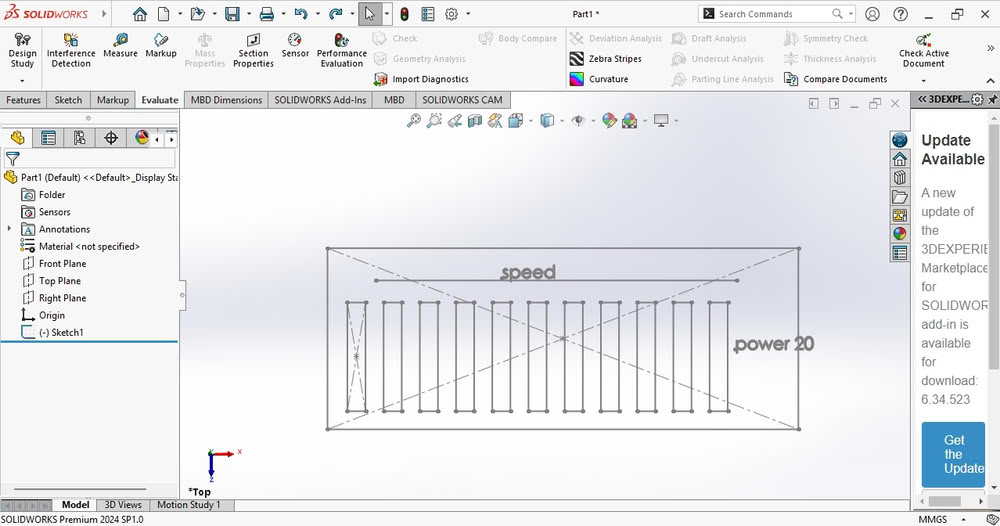Screen dimensions: 1000x526
Task: Open the Appearances task pane tab
Action: click(x=899, y=233)
